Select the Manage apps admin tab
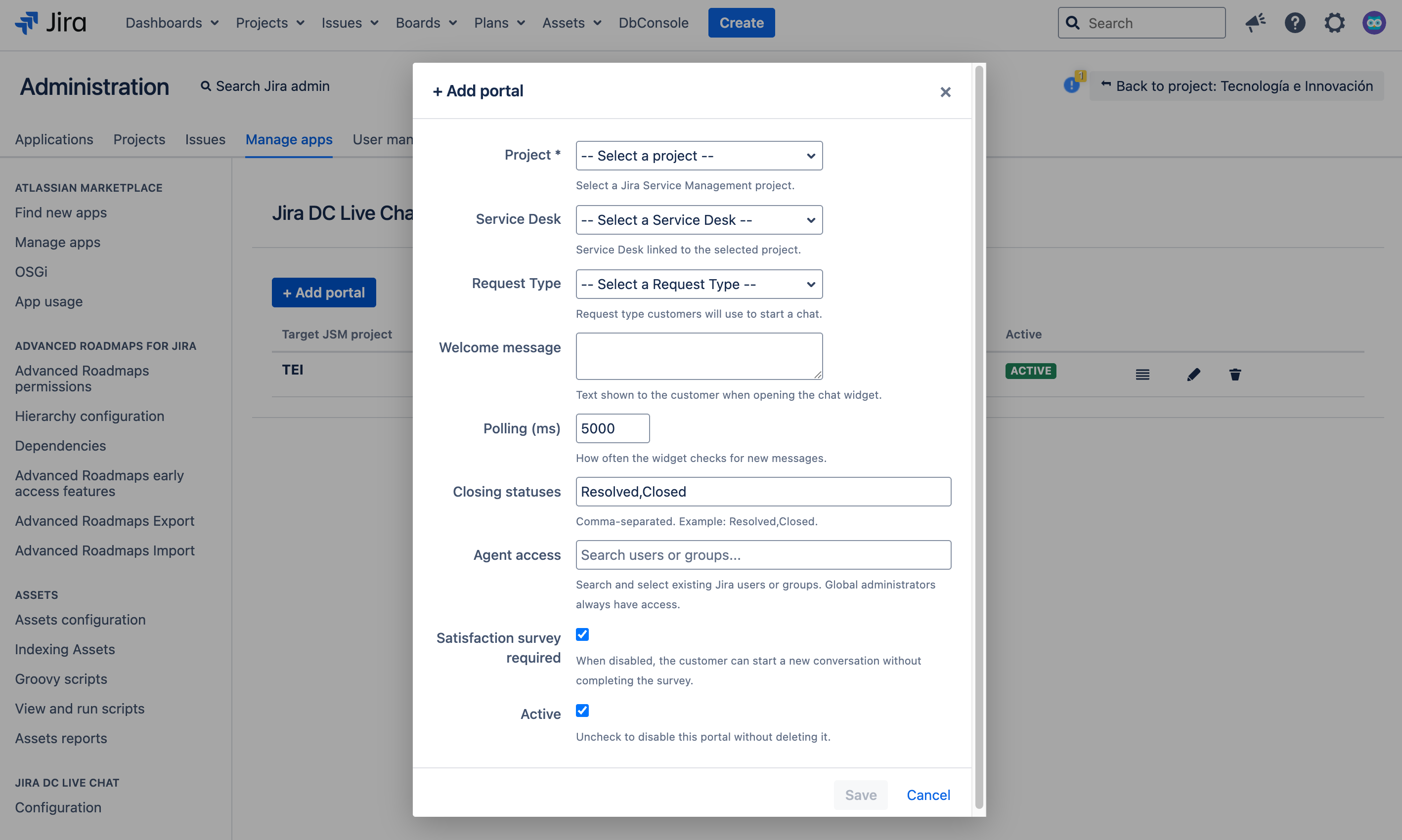Image resolution: width=1402 pixels, height=840 pixels. [289, 139]
